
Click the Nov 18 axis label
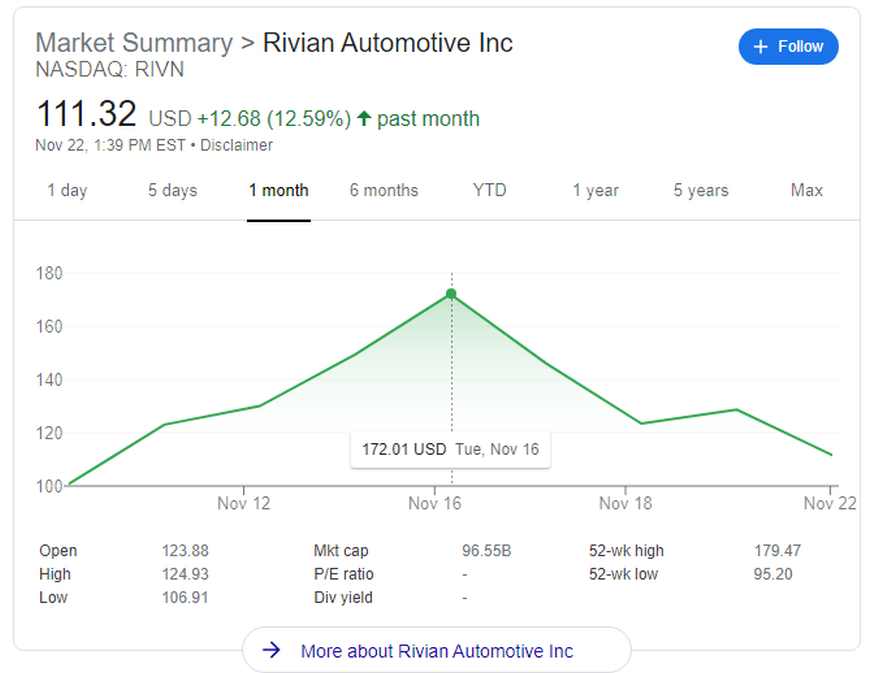click(x=626, y=503)
